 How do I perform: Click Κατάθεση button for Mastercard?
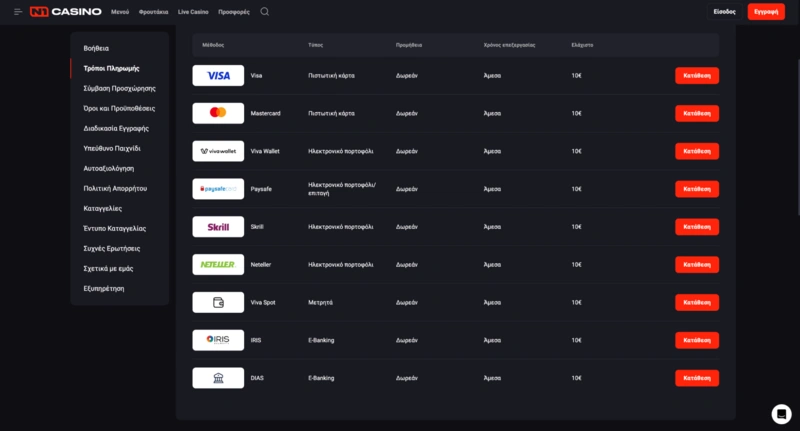pyautogui.click(x=697, y=113)
